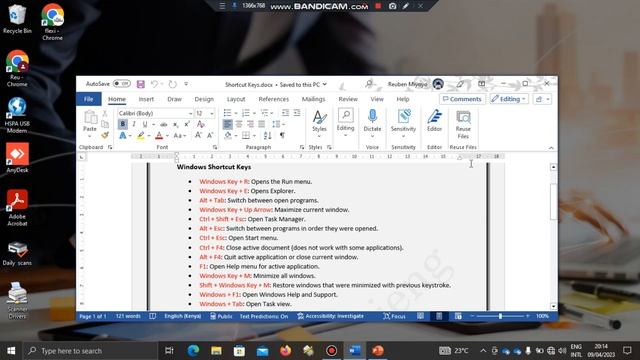
Task: Click in Windows taskbar search box
Action: coord(90,351)
